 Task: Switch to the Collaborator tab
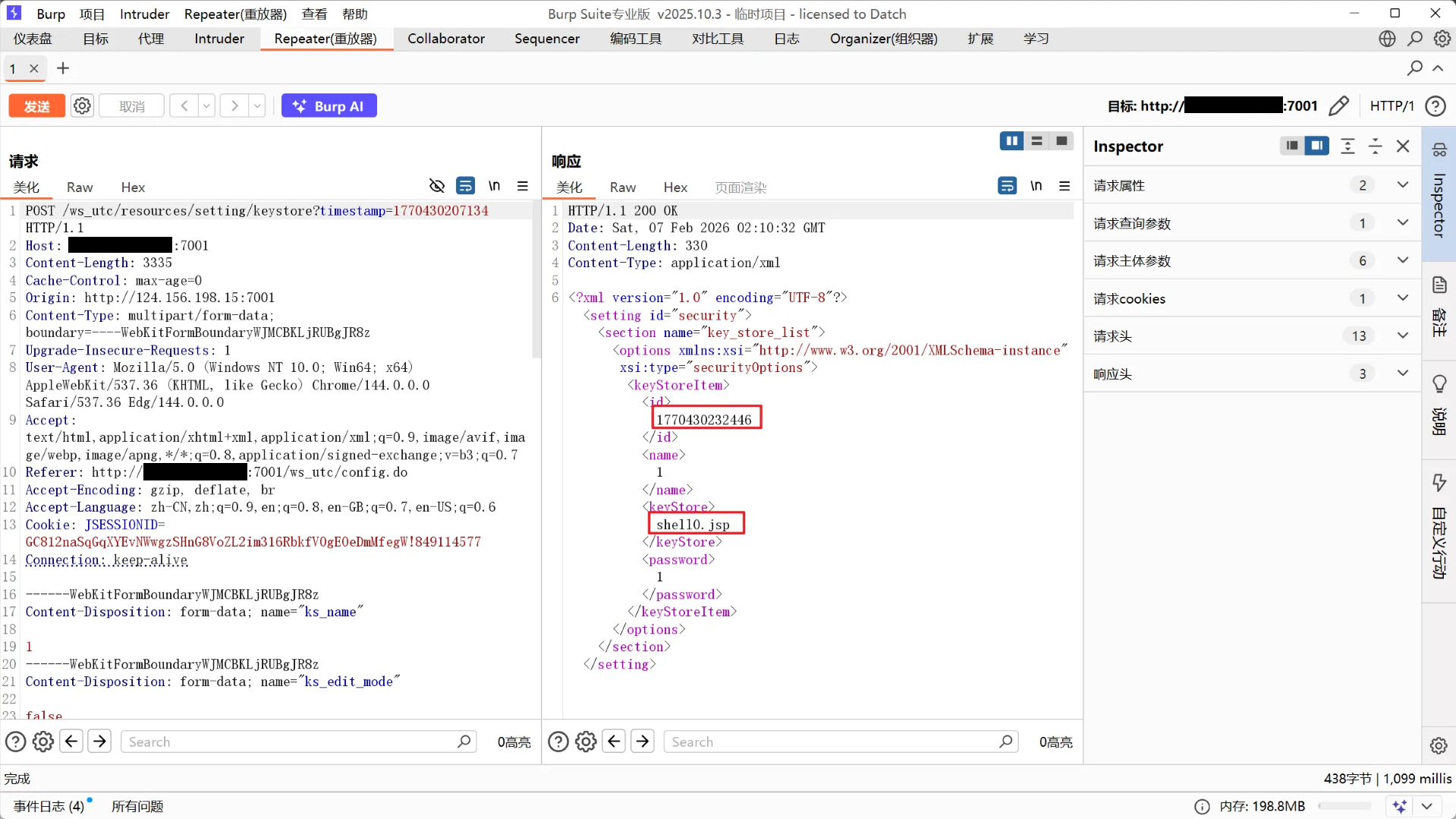pyautogui.click(x=446, y=39)
